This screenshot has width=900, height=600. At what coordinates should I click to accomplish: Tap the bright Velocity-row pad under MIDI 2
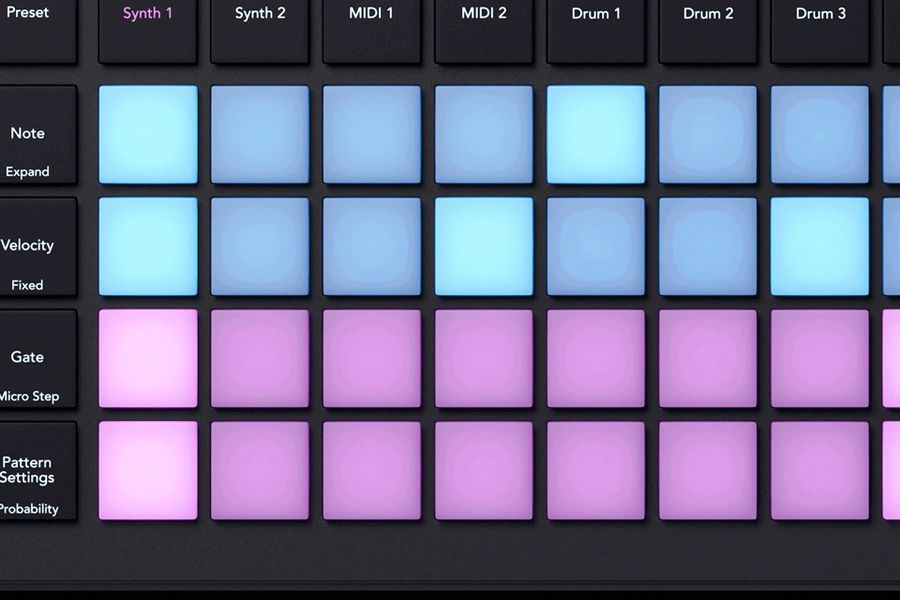[x=484, y=246]
